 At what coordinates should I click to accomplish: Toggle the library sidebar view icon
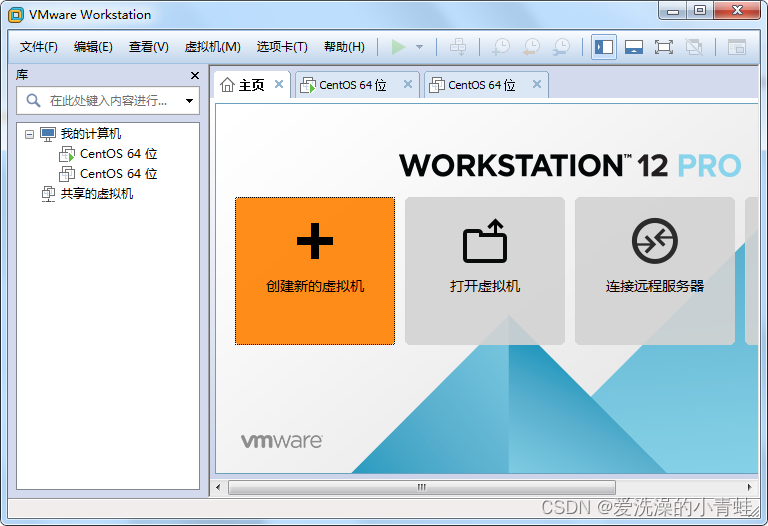coord(603,47)
